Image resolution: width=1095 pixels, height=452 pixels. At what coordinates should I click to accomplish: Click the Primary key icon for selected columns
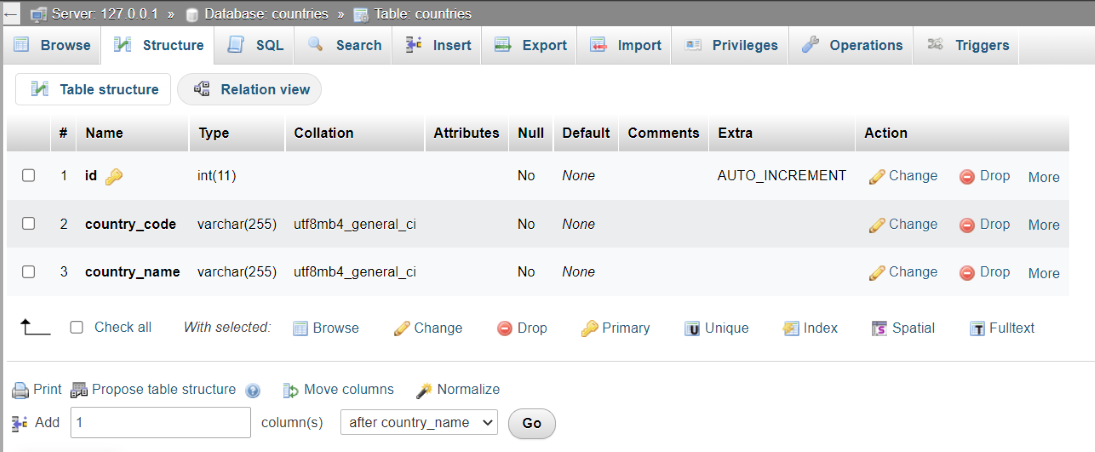click(590, 328)
